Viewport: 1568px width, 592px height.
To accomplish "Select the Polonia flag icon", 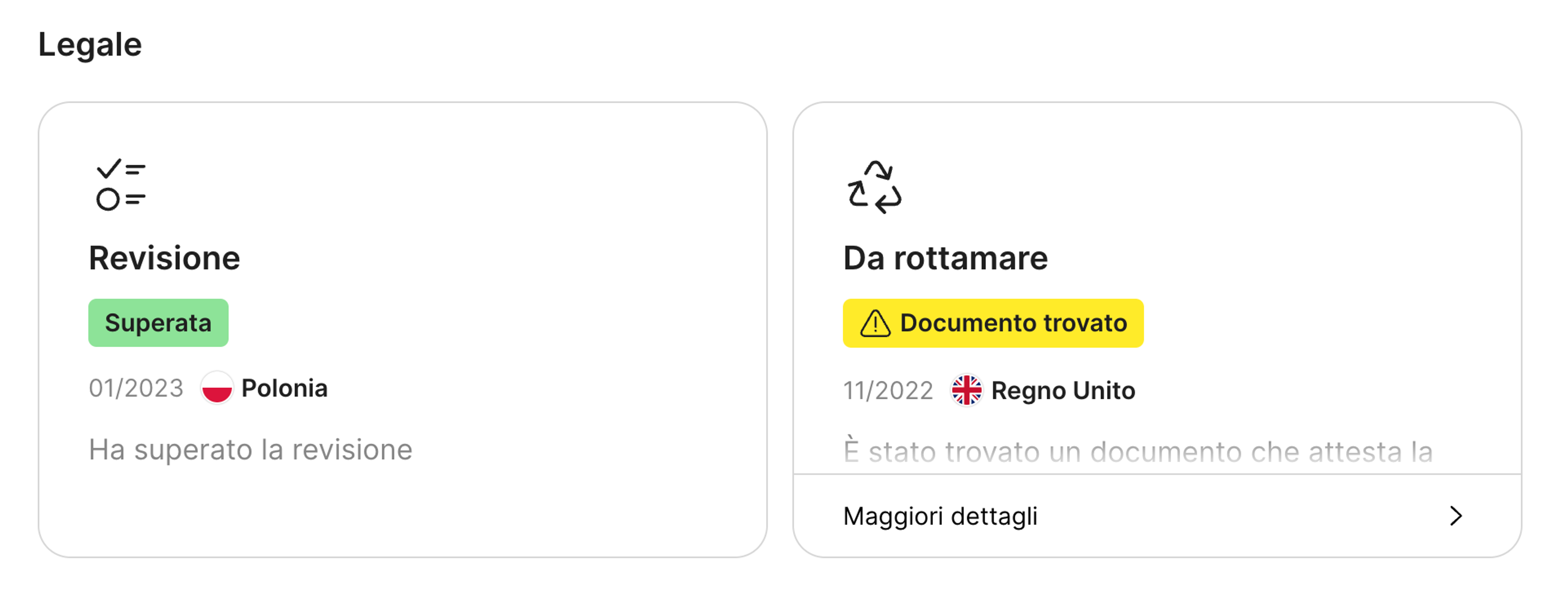I will 217,388.
